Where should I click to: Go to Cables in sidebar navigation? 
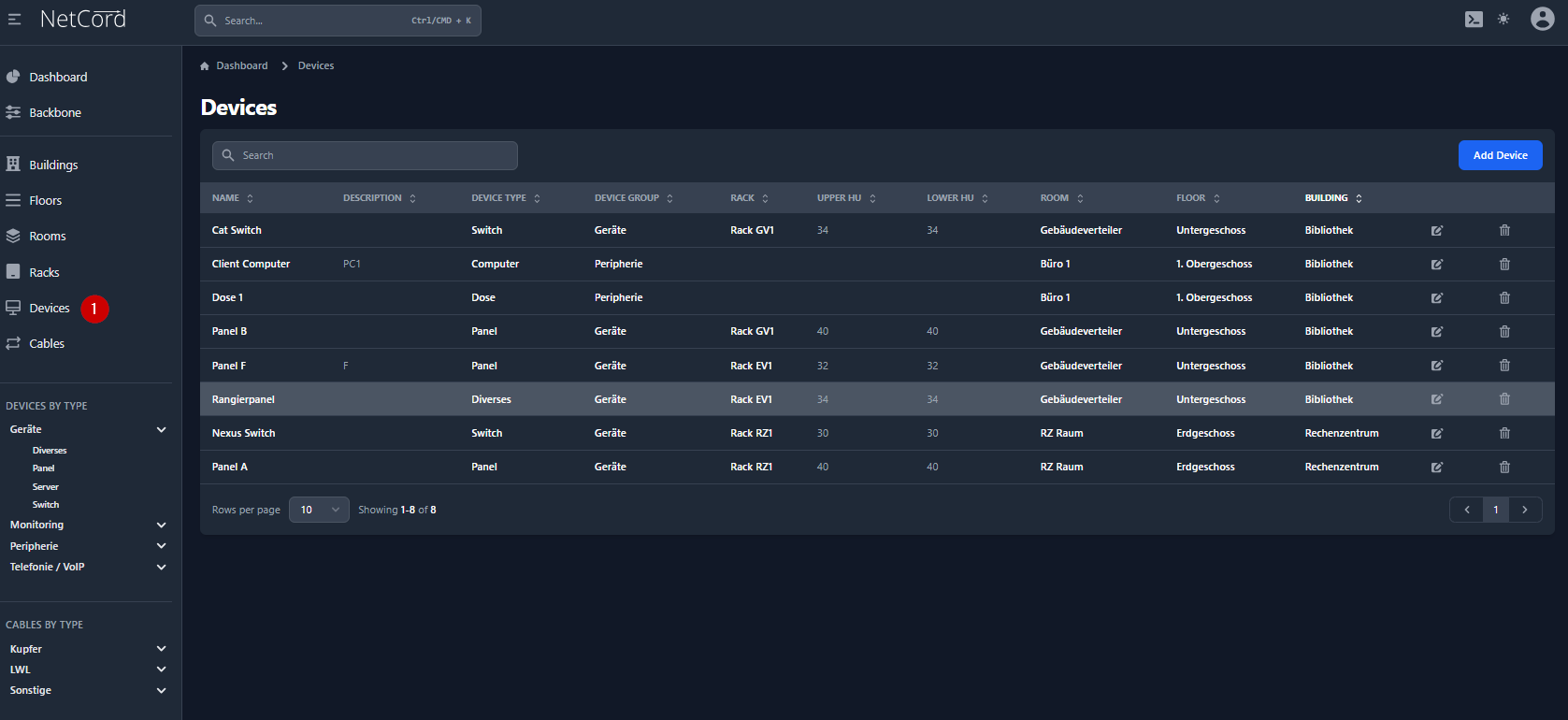[47, 344]
